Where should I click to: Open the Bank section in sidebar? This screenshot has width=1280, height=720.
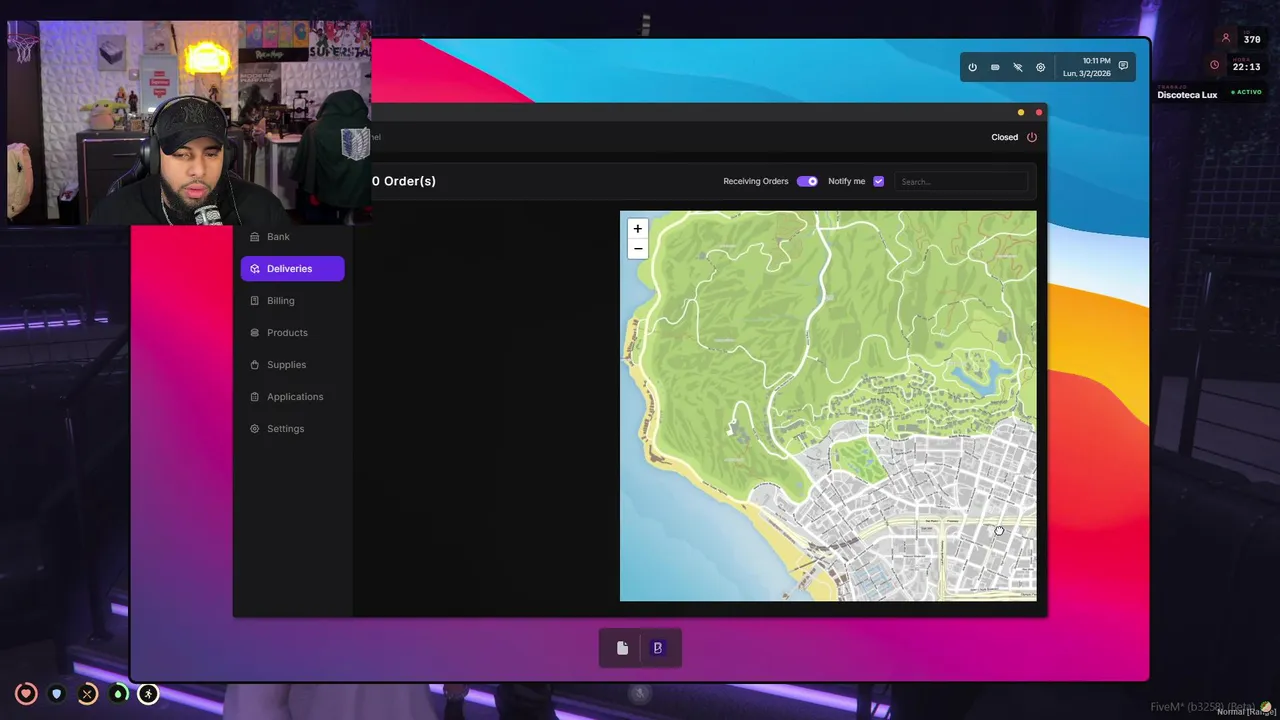[x=292, y=237]
